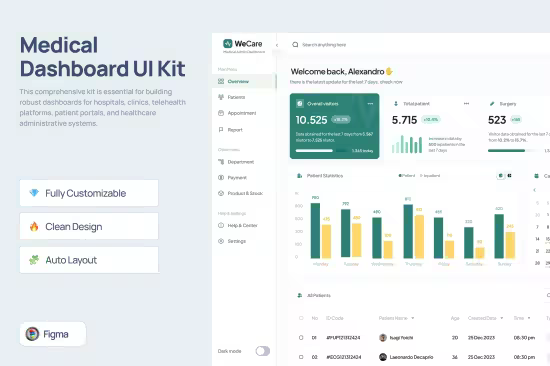The width and height of the screenshot is (550, 366).
Task: Click the '523' surgery value
Action: point(497,120)
